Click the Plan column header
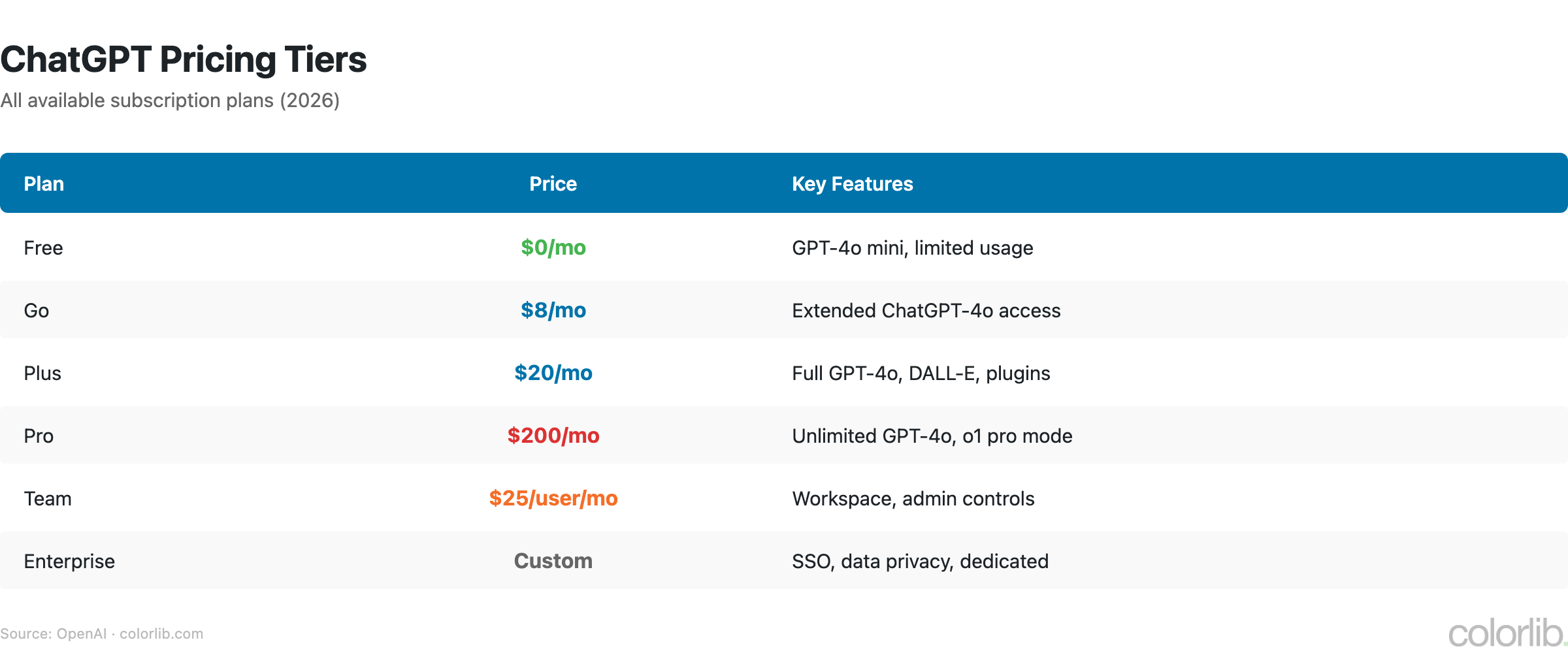1568x670 pixels. tap(44, 184)
